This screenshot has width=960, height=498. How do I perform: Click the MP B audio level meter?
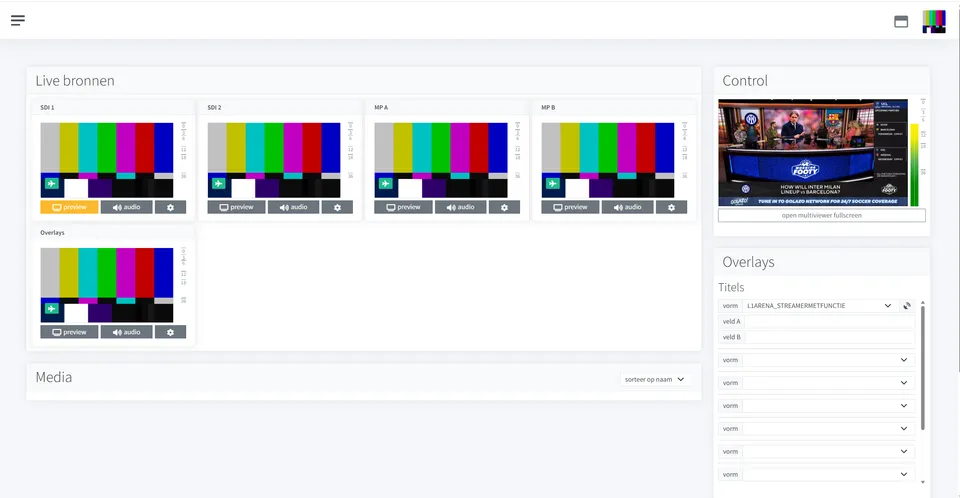click(x=684, y=151)
